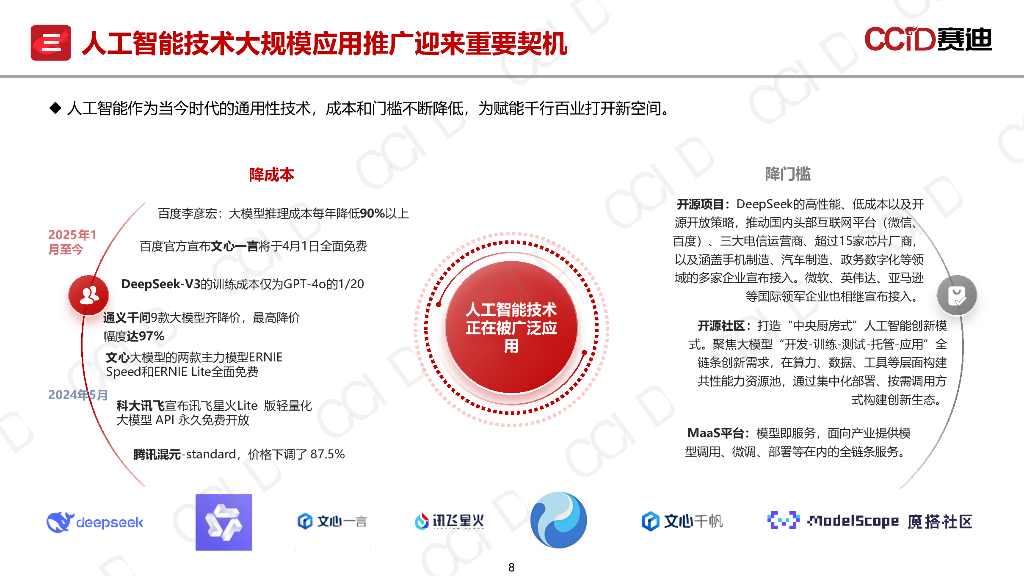The height and width of the screenshot is (576, 1024).
Task: Click the deepseek logo
Action: tap(95, 522)
